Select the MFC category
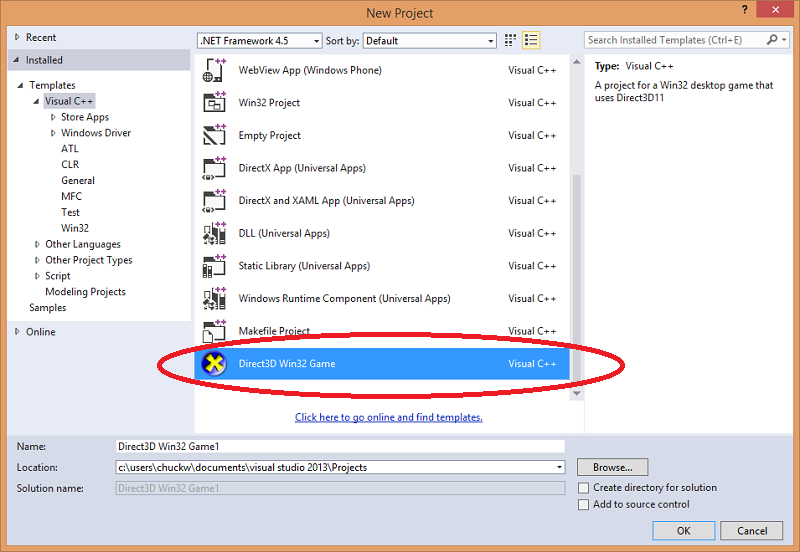 click(x=71, y=196)
